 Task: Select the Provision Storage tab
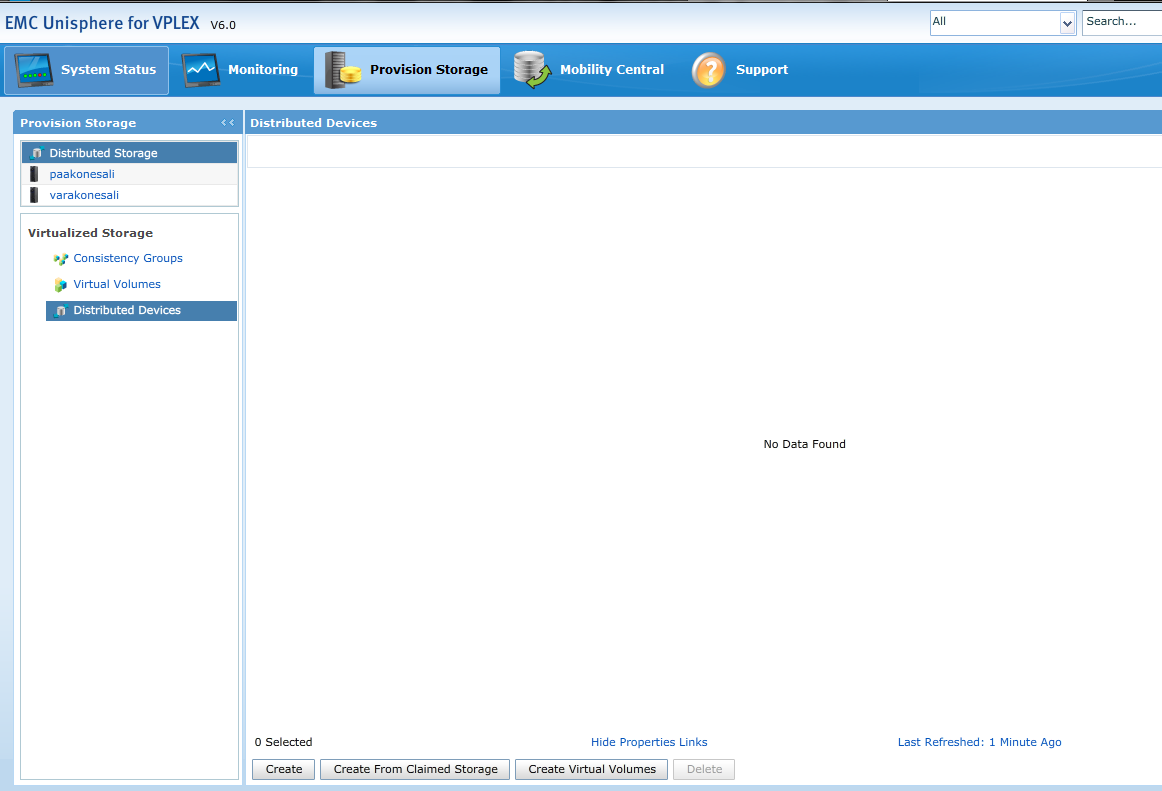coord(407,70)
